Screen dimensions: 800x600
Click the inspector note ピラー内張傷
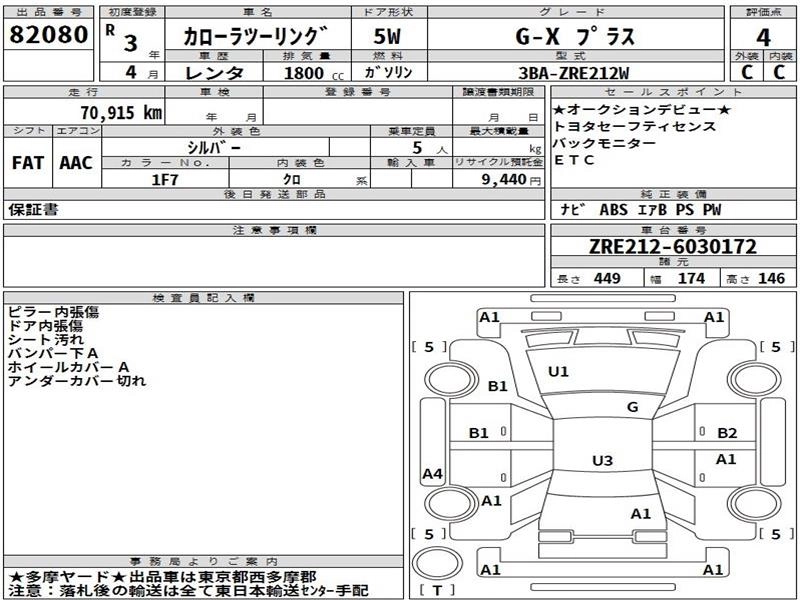click(53, 312)
